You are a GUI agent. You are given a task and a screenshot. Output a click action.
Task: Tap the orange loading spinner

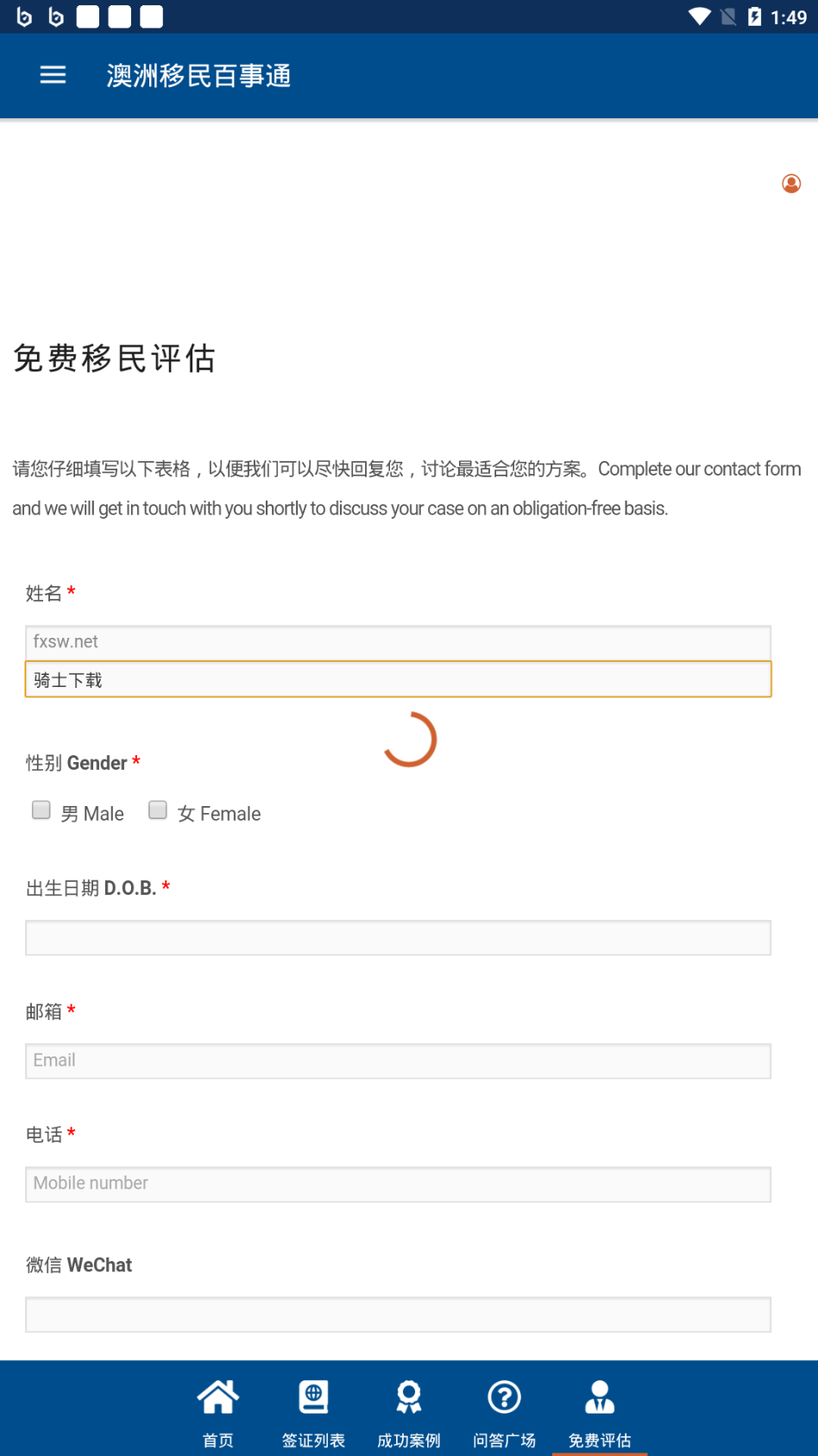click(410, 739)
